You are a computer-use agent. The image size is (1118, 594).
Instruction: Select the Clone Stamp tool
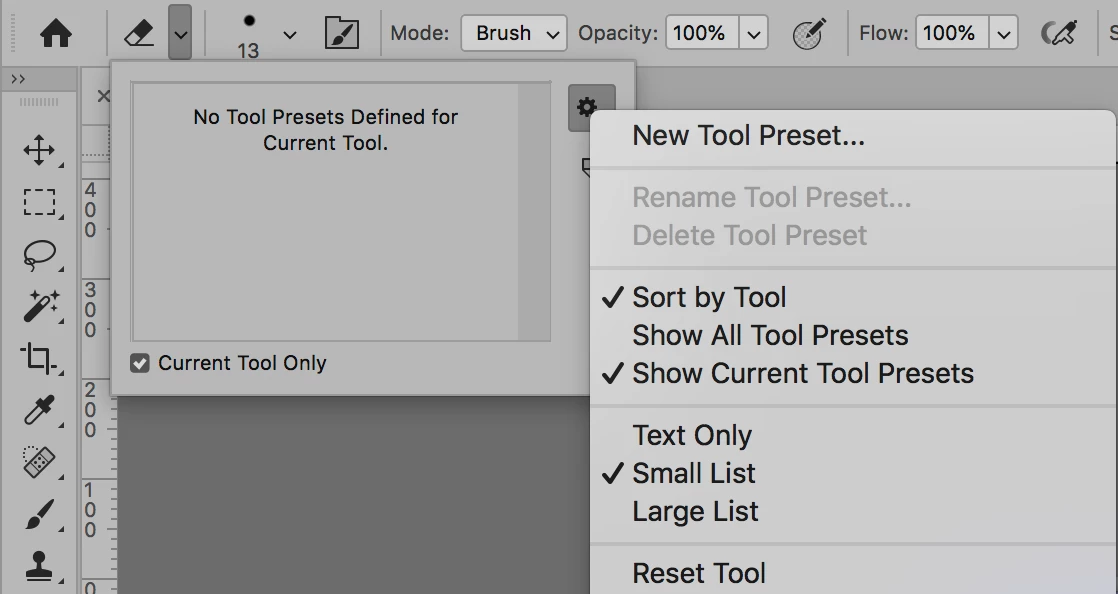39,565
